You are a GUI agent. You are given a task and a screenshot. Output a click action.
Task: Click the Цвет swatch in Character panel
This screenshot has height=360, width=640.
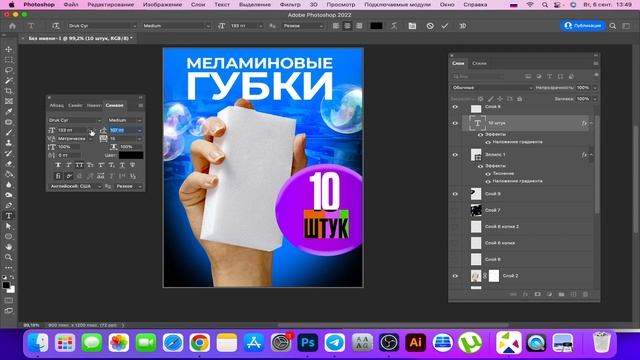[x=131, y=155]
